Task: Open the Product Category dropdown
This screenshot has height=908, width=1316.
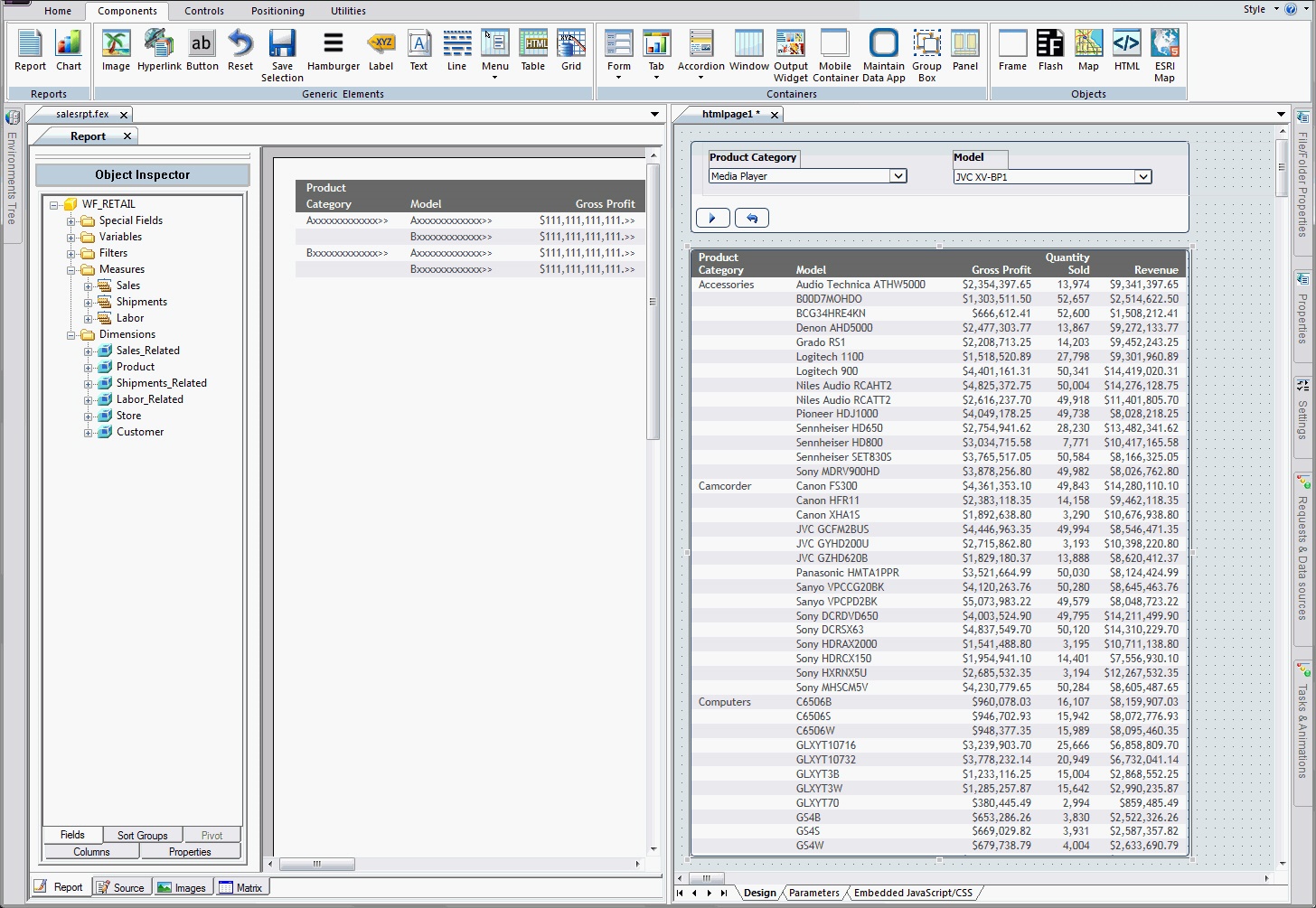Action: pyautogui.click(x=898, y=176)
